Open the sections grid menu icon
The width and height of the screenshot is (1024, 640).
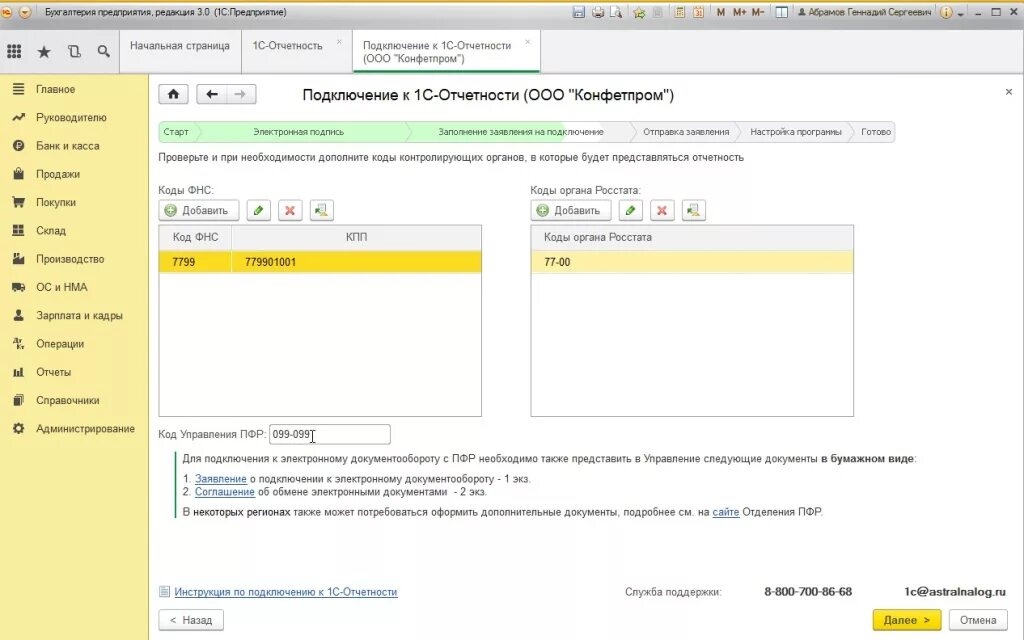click(x=14, y=51)
